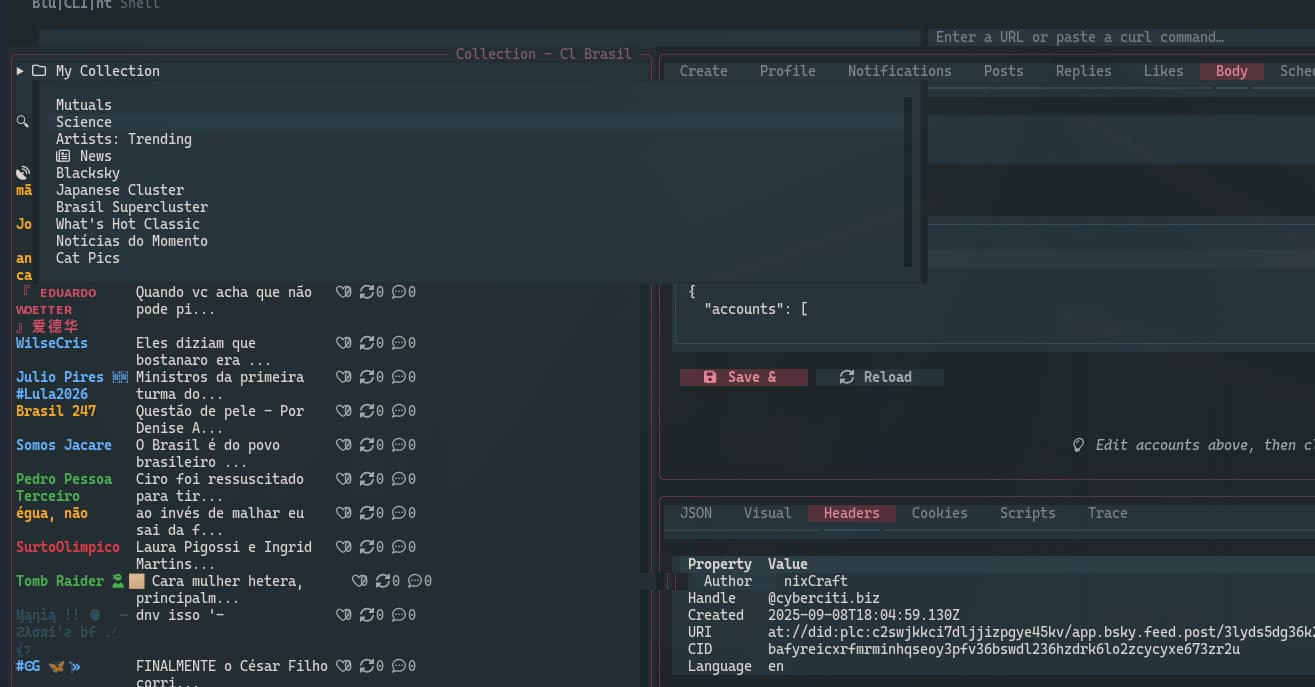Viewport: 1315px width, 687px height.
Task: Click the folder icon beside My Collection
Action: tap(39, 71)
